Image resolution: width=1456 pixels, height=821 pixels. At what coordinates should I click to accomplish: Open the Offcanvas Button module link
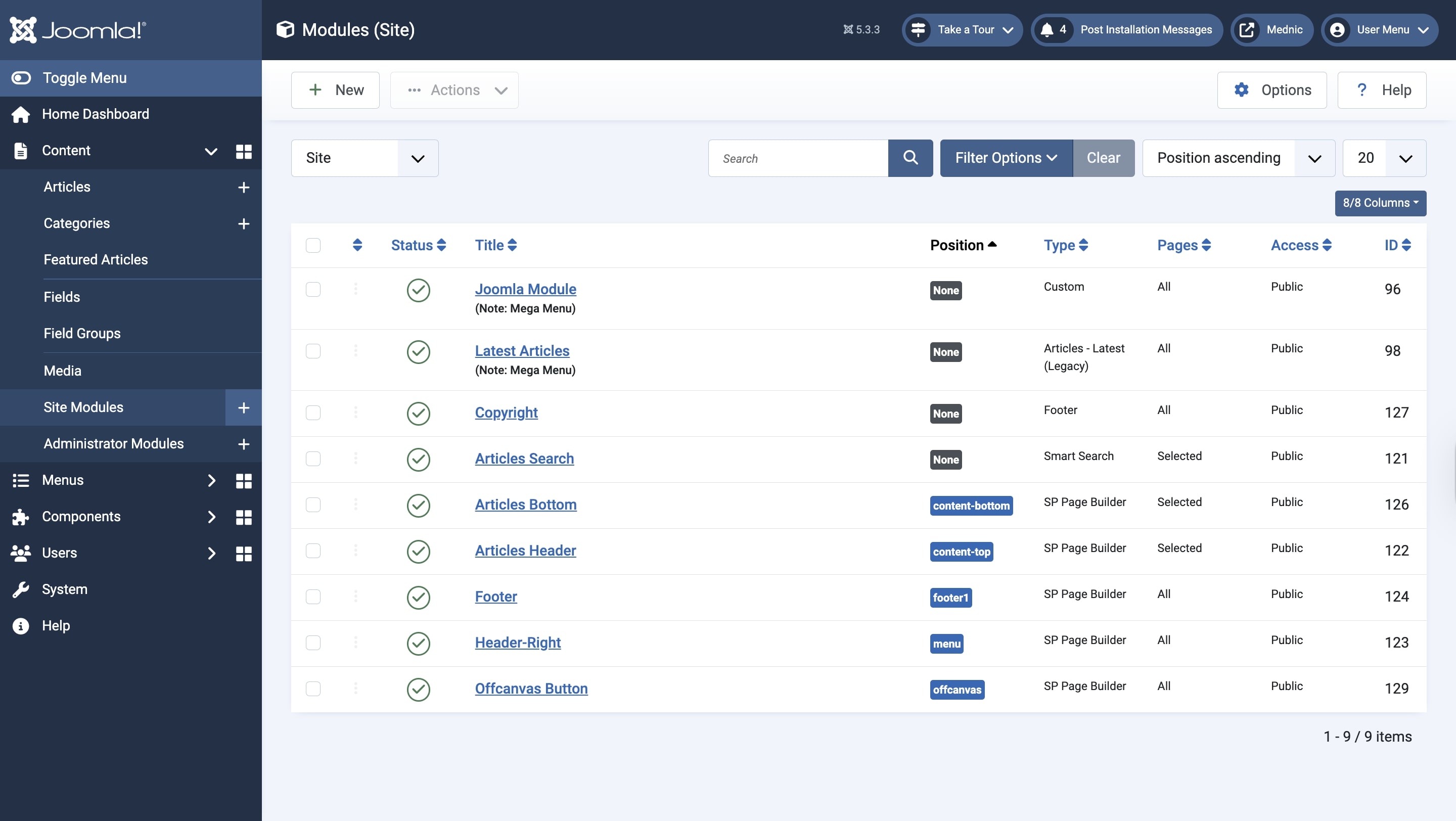coord(531,688)
